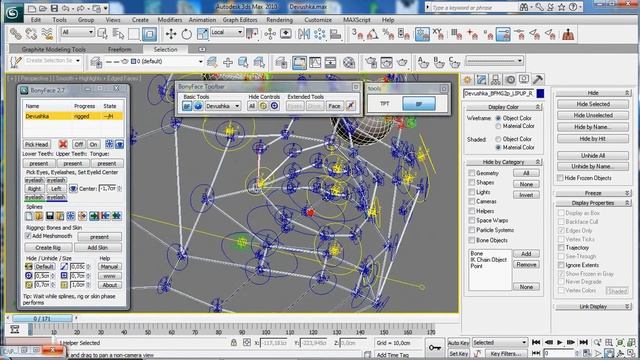Open the Motion command panel tab
Screen dimensions: 640x360
[510, 80]
